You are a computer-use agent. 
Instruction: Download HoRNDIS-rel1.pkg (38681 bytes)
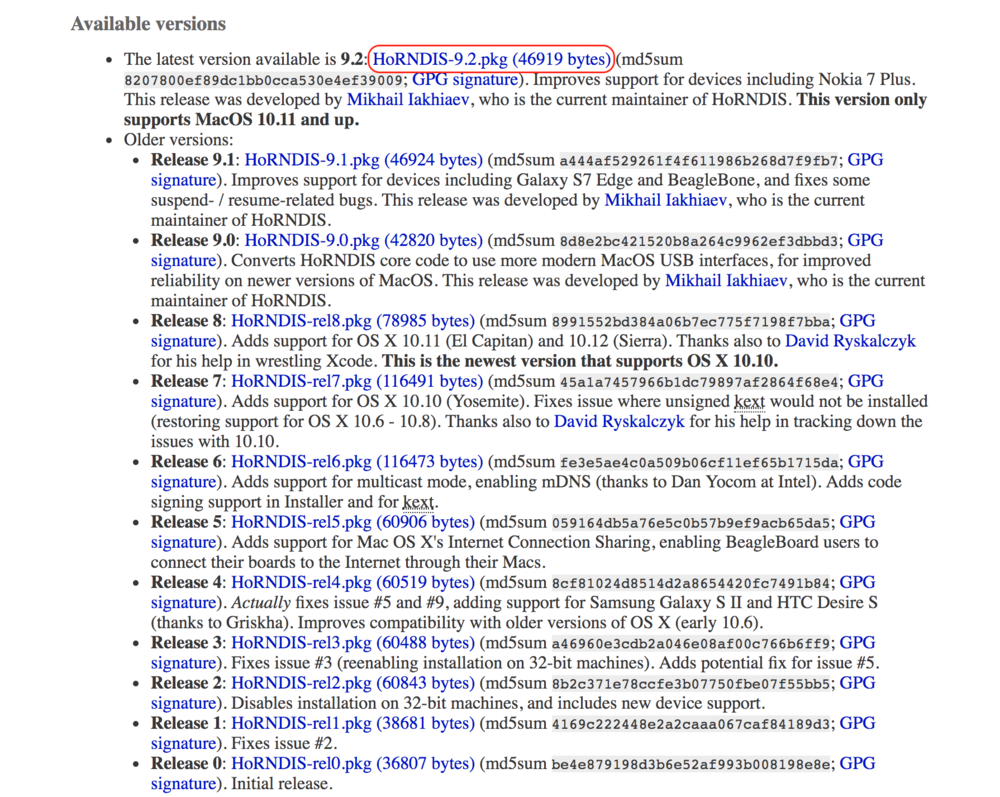353,724
